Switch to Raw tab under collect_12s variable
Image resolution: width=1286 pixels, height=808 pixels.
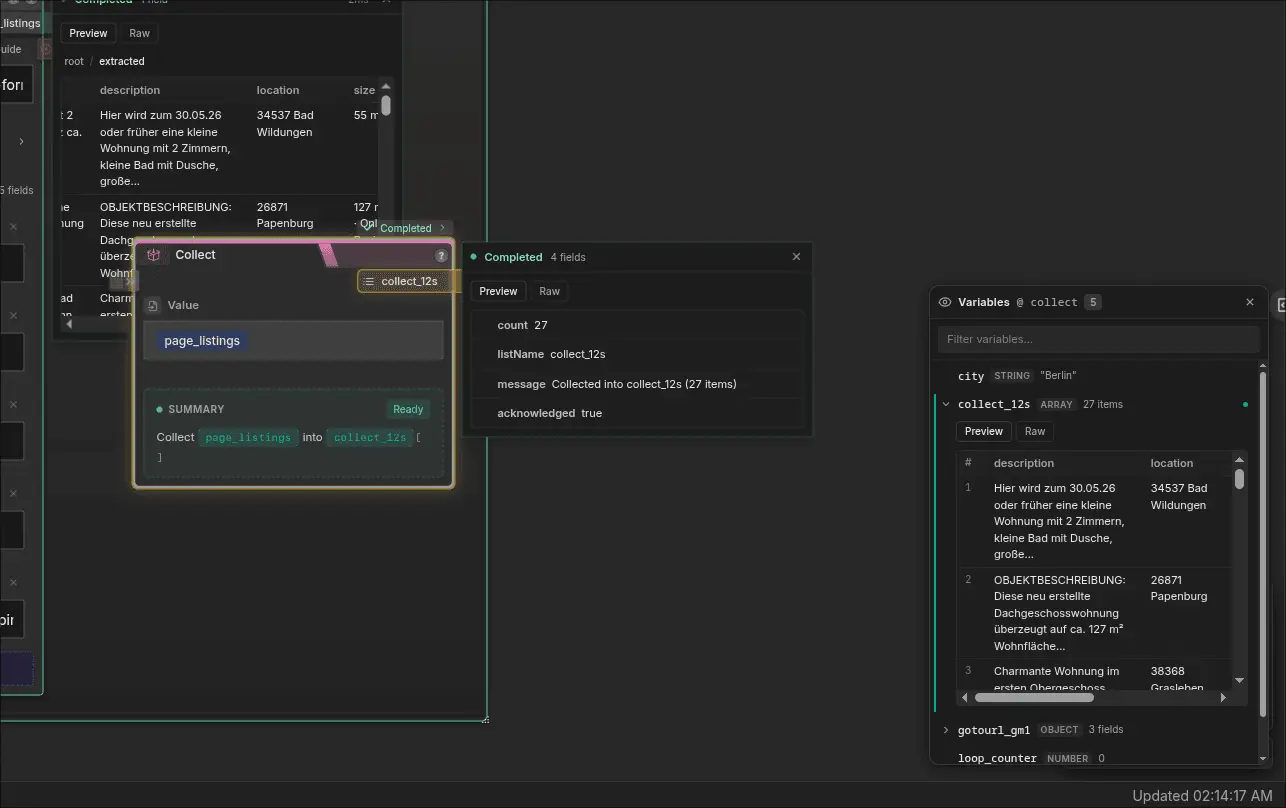[x=1035, y=431]
